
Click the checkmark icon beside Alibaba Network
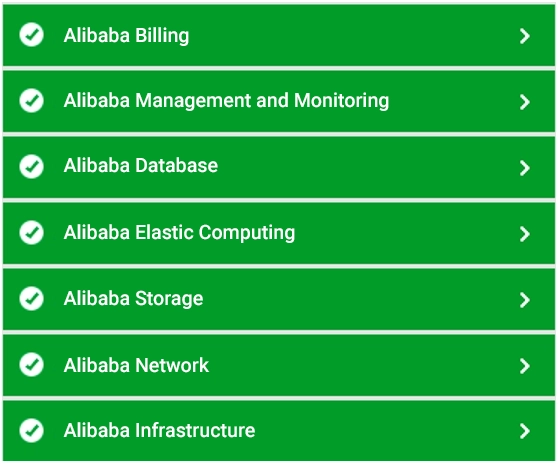click(x=32, y=364)
